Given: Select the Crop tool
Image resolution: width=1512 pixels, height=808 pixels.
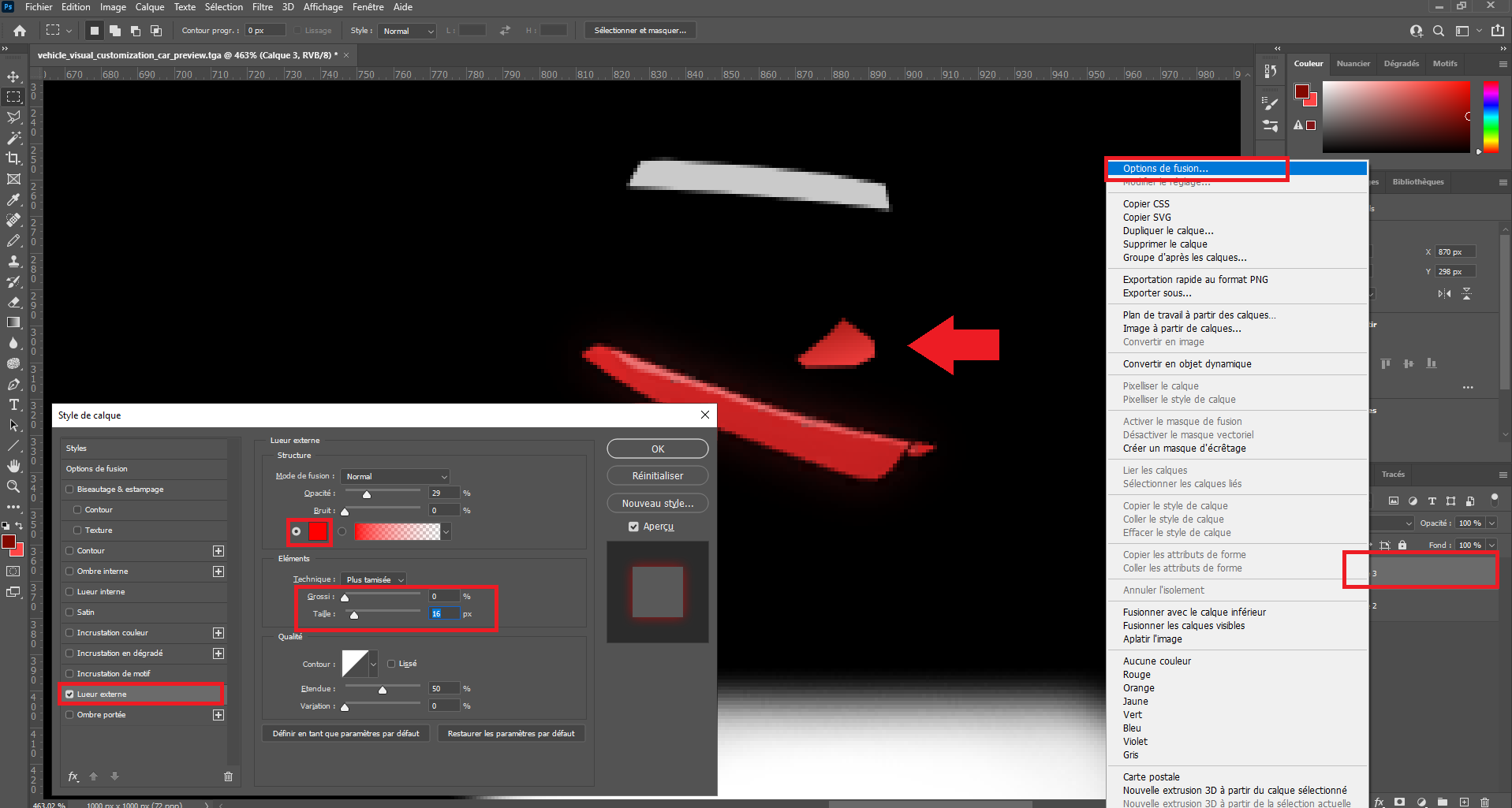Looking at the screenshot, I should pos(13,158).
